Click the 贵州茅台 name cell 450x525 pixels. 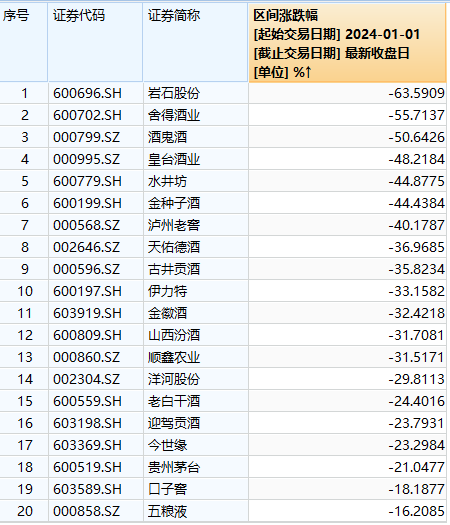(x=196, y=467)
